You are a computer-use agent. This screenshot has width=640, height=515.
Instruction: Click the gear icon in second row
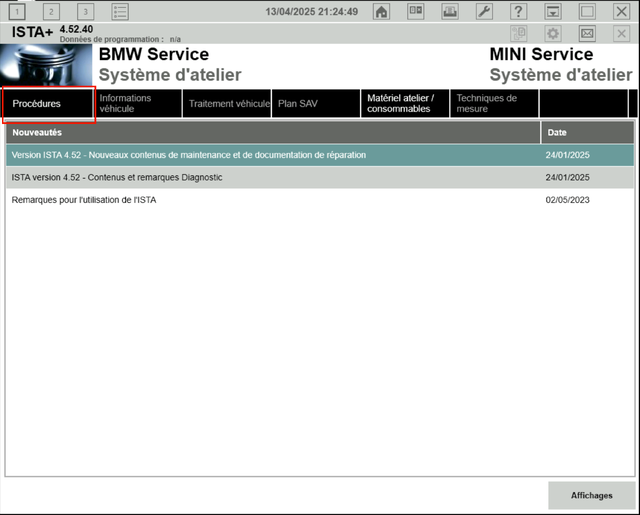pyautogui.click(x=553, y=33)
